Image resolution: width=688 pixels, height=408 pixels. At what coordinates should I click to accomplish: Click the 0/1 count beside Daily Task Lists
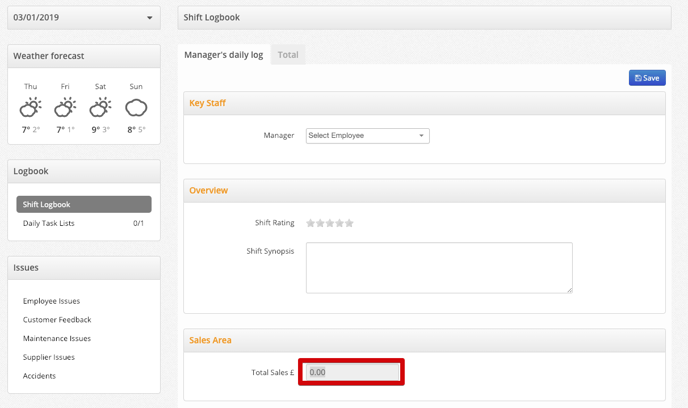point(138,223)
